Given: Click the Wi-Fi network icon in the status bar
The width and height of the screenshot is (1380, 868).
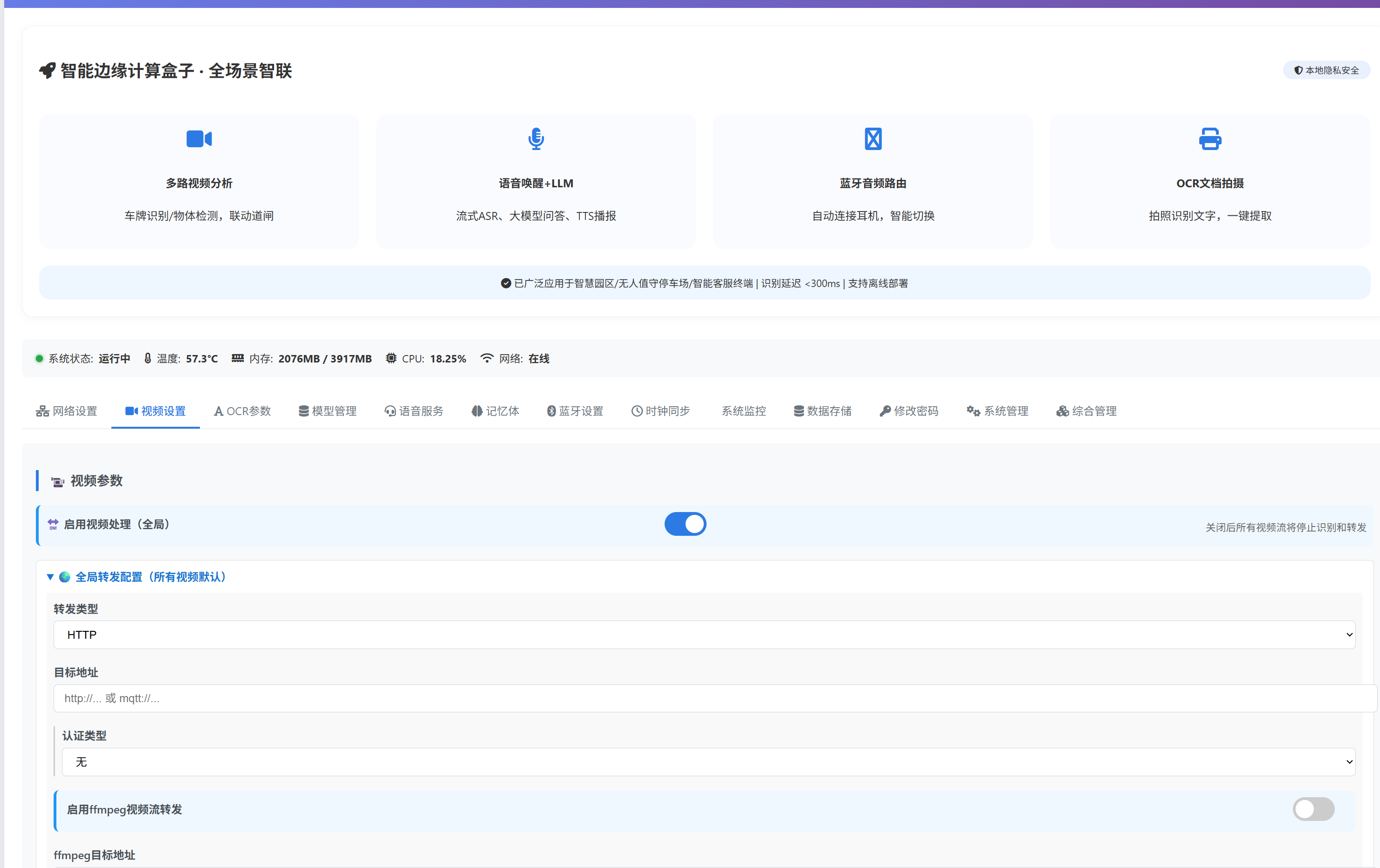Looking at the screenshot, I should (x=487, y=358).
